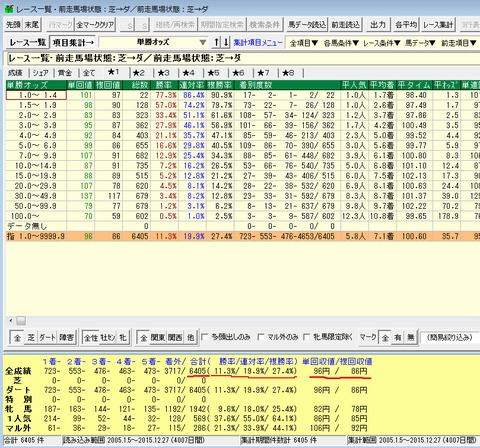Sort by the 着別度数 column header

click(x=287, y=85)
